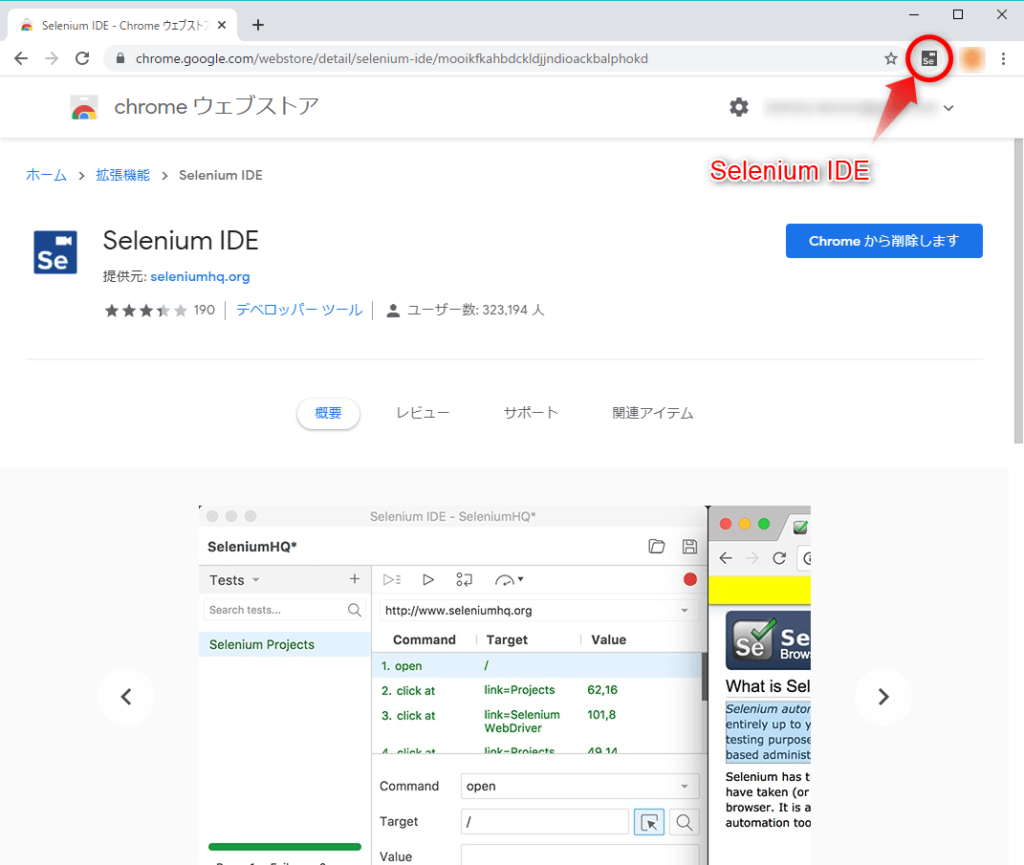Open web store settings gear

[x=739, y=107]
